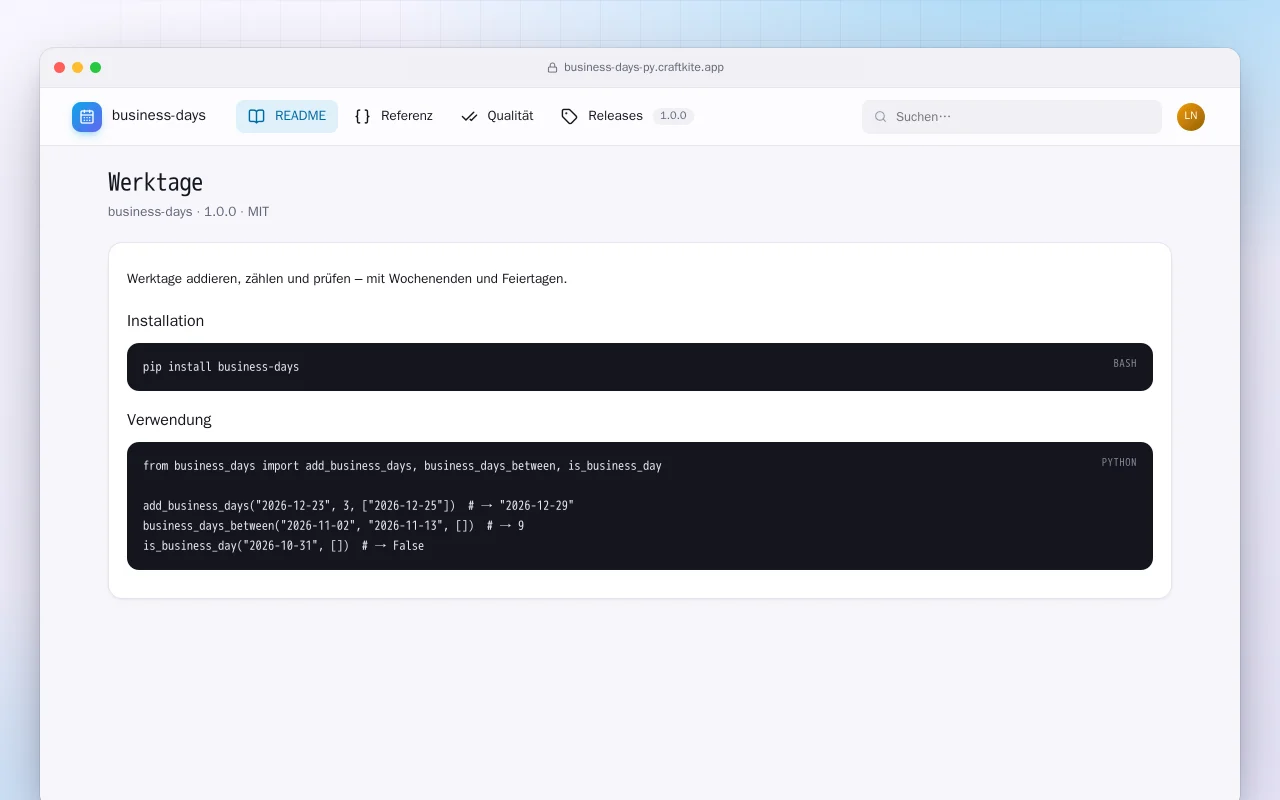1280x800 pixels.
Task: Click the 'business-days · 1.0.0 · MIT' subtitle
Action: pyautogui.click(x=188, y=212)
